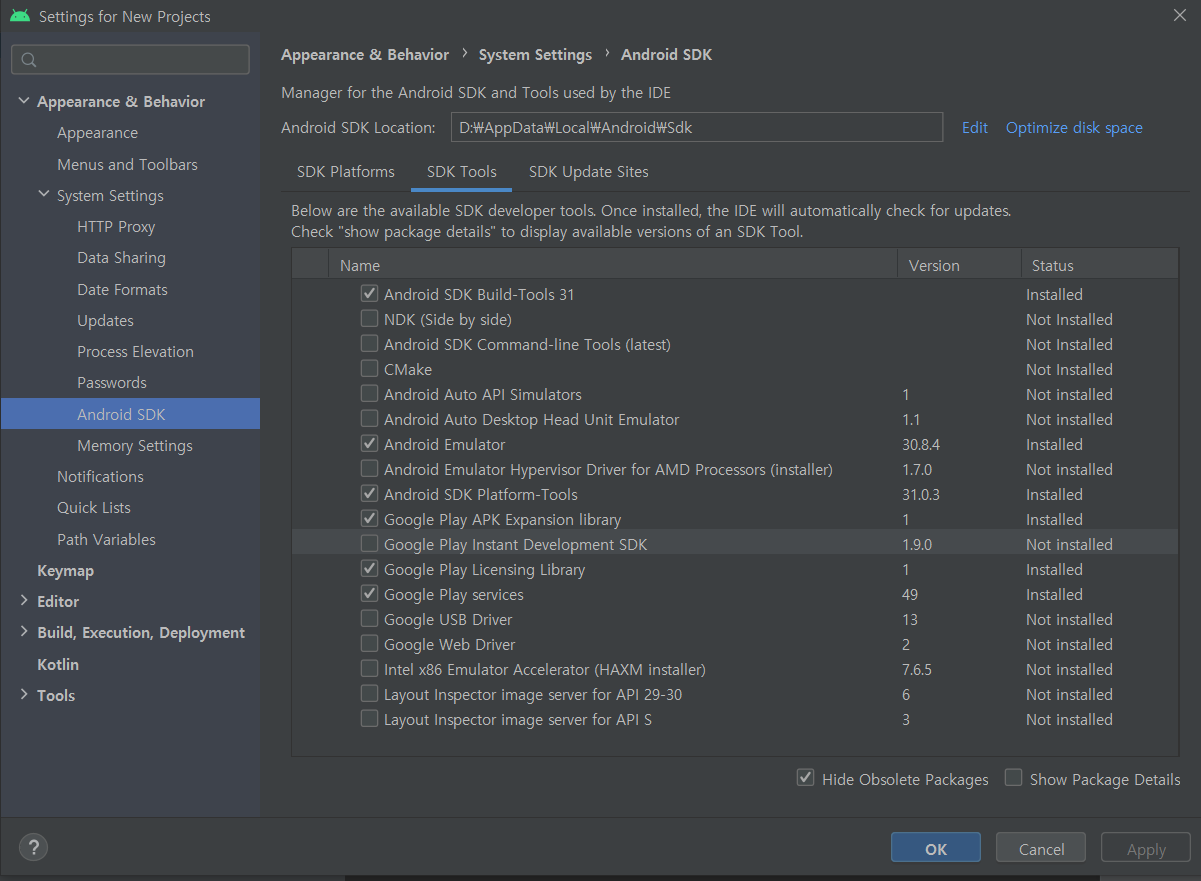
Task: Click the Name column header
Action: pyautogui.click(x=612, y=265)
